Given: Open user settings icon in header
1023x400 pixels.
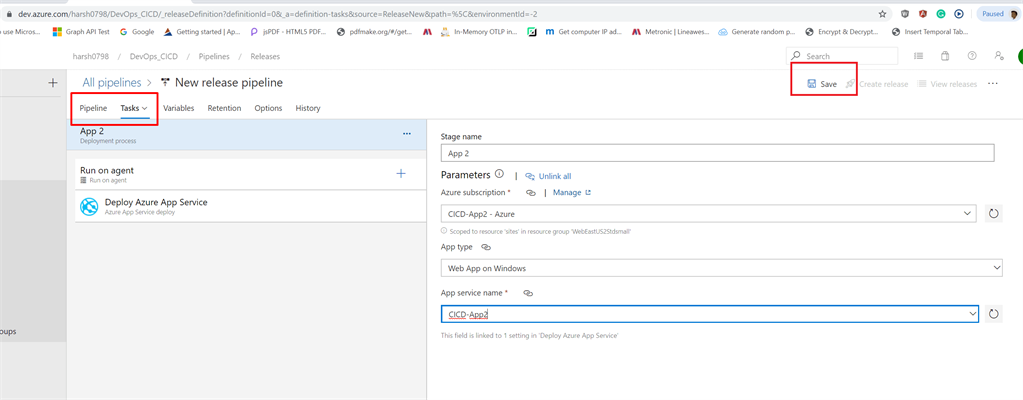Looking at the screenshot, I should [x=999, y=56].
